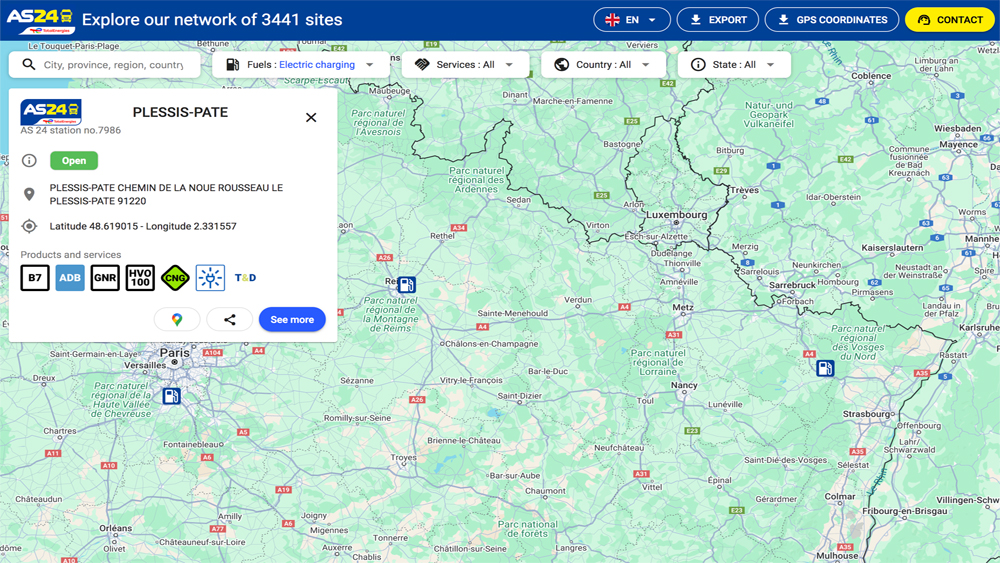1000x563 pixels.
Task: Expand the Country filter dropdown
Action: click(603, 64)
